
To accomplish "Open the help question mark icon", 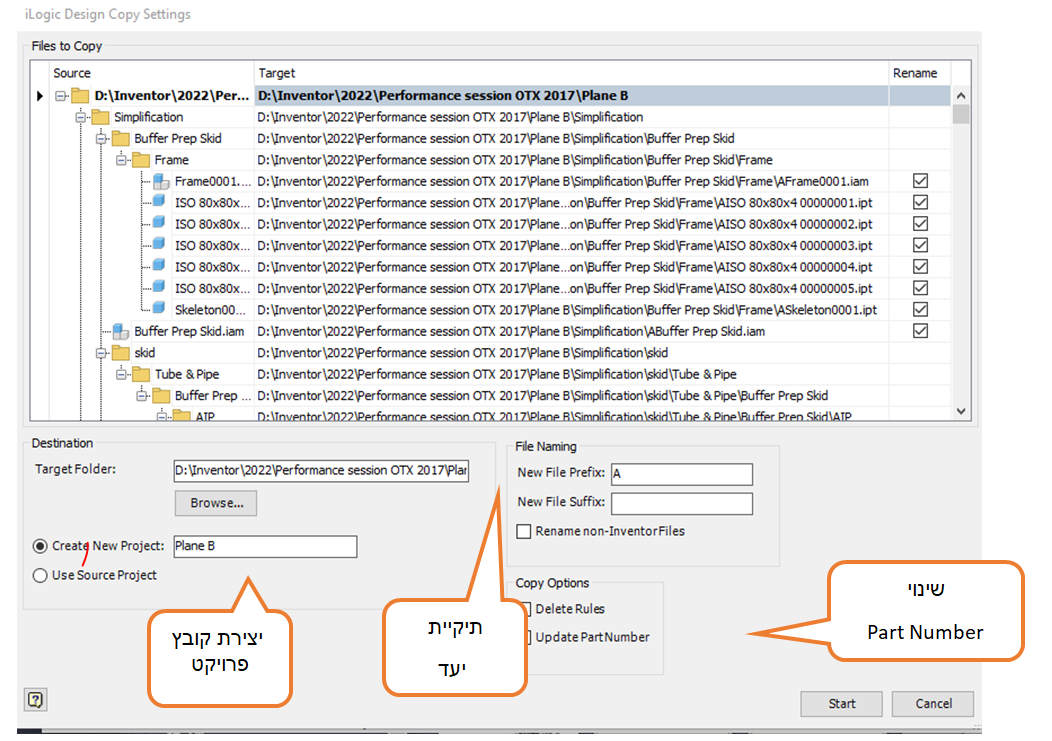I will click(36, 700).
